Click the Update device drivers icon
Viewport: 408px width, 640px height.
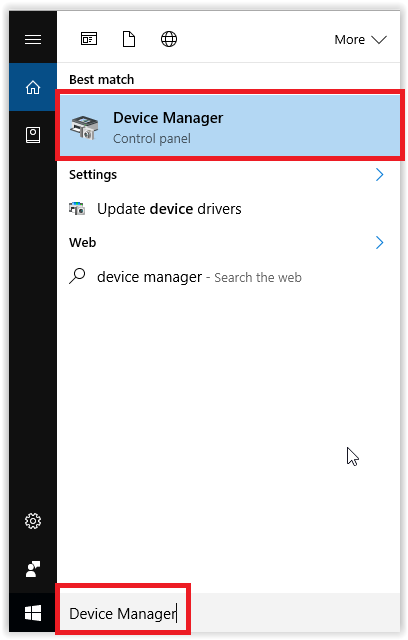pos(77,208)
